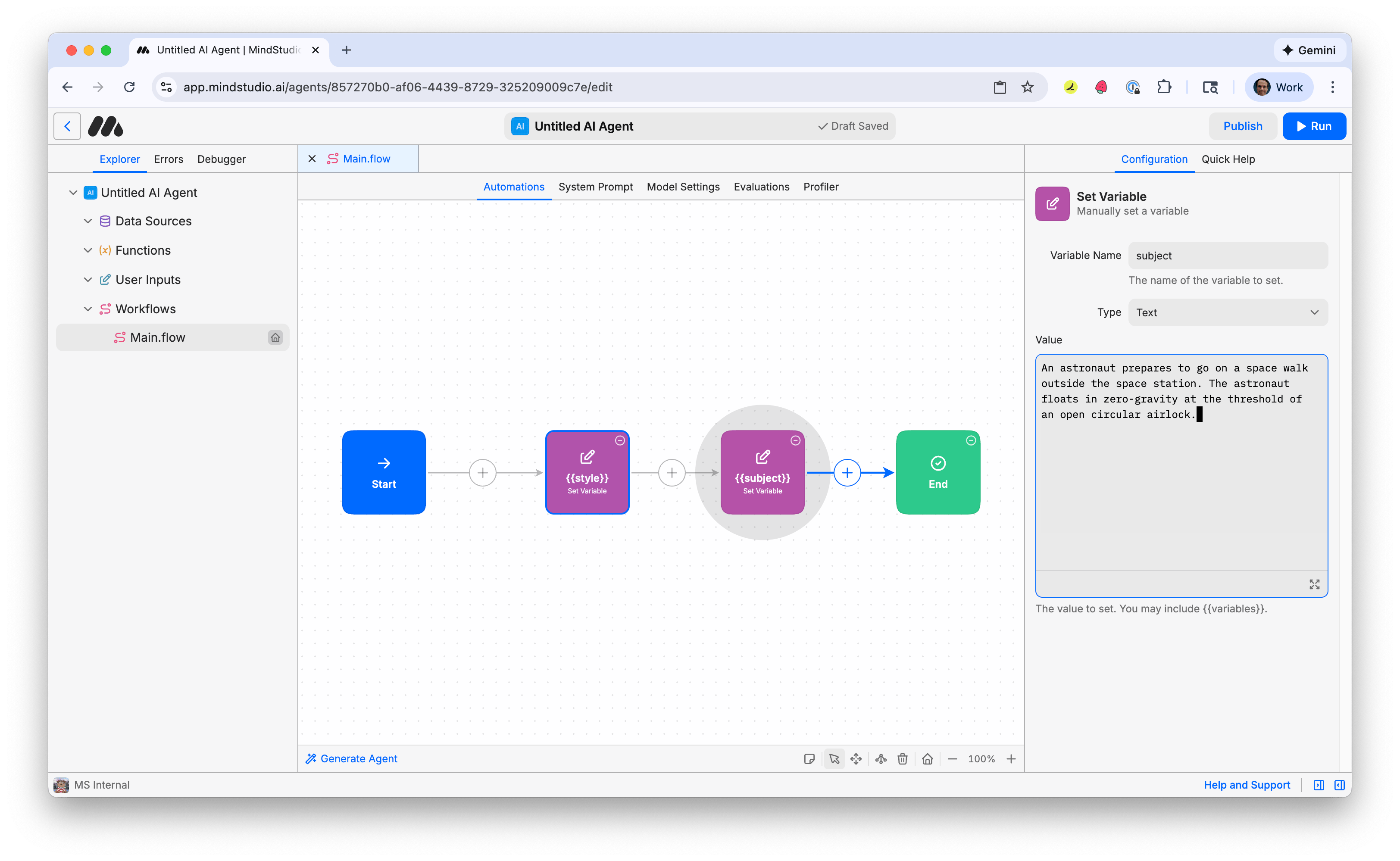Open the Quick Help tab

(x=1228, y=159)
